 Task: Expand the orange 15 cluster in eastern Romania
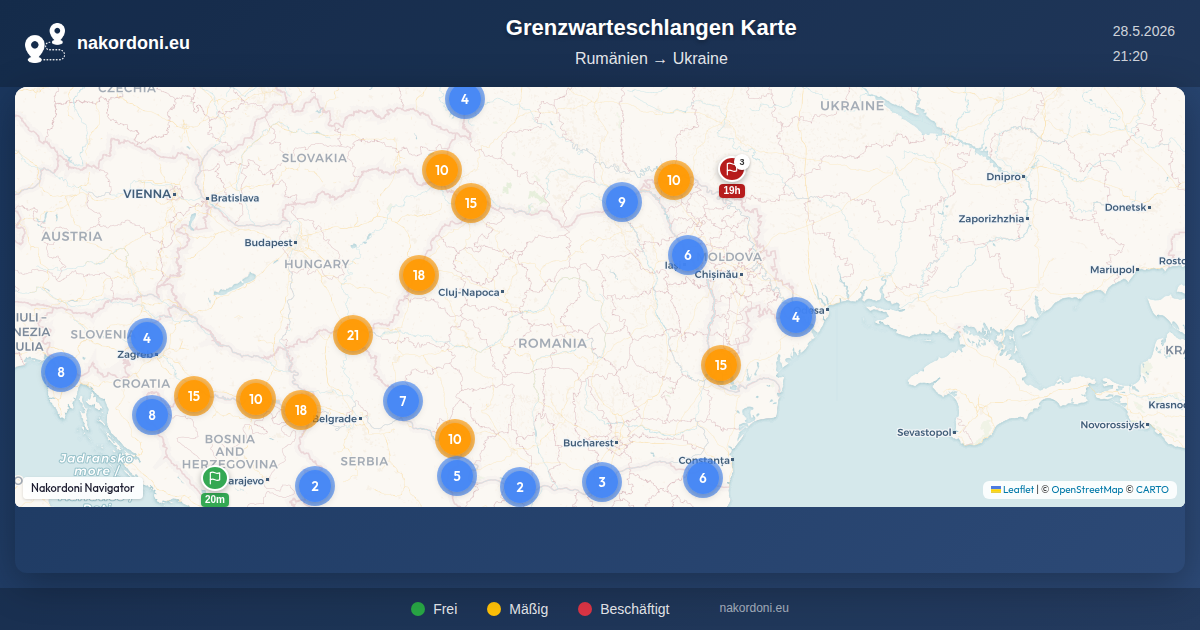[721, 365]
